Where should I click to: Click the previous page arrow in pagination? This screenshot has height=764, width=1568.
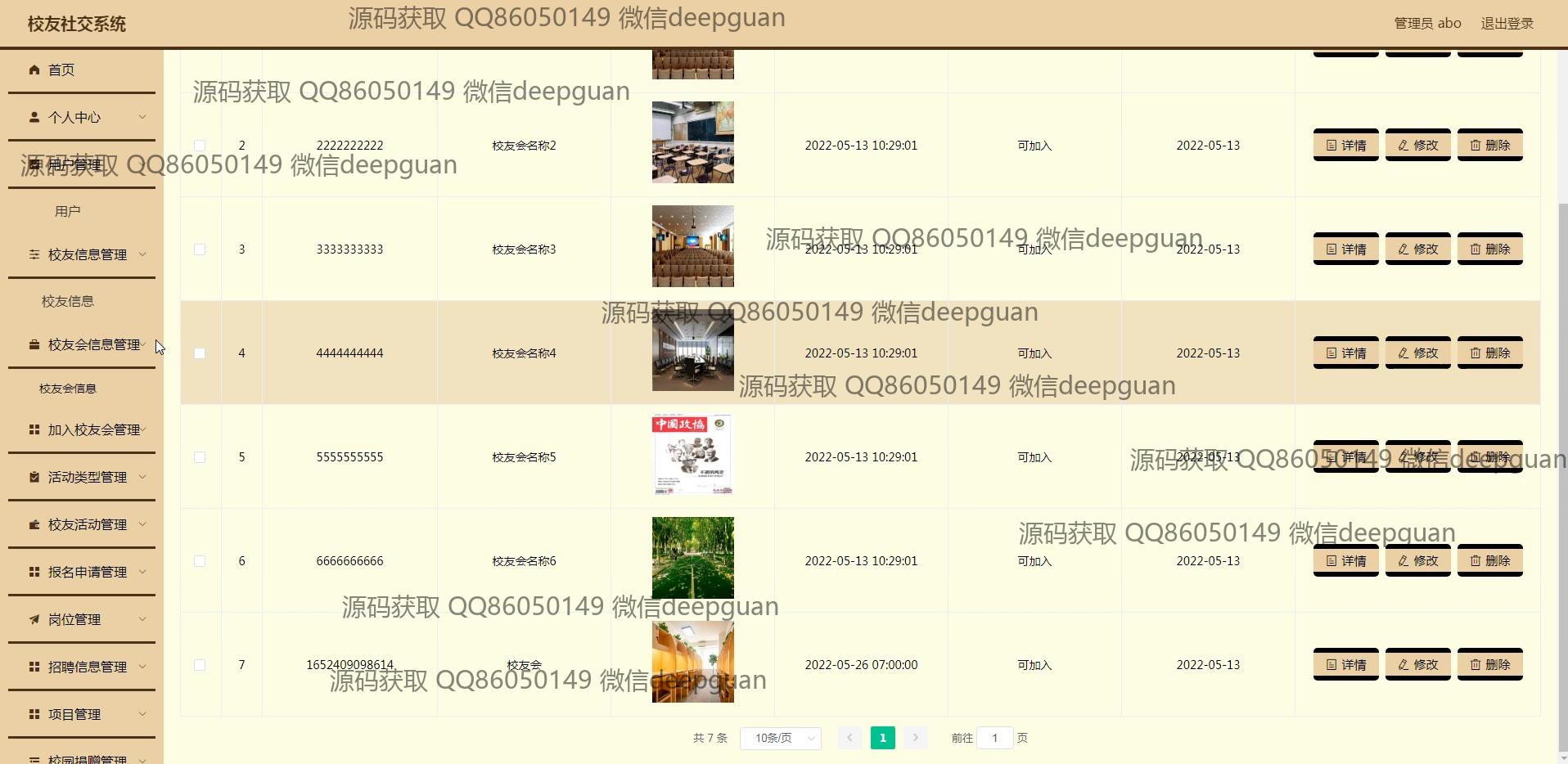point(849,738)
